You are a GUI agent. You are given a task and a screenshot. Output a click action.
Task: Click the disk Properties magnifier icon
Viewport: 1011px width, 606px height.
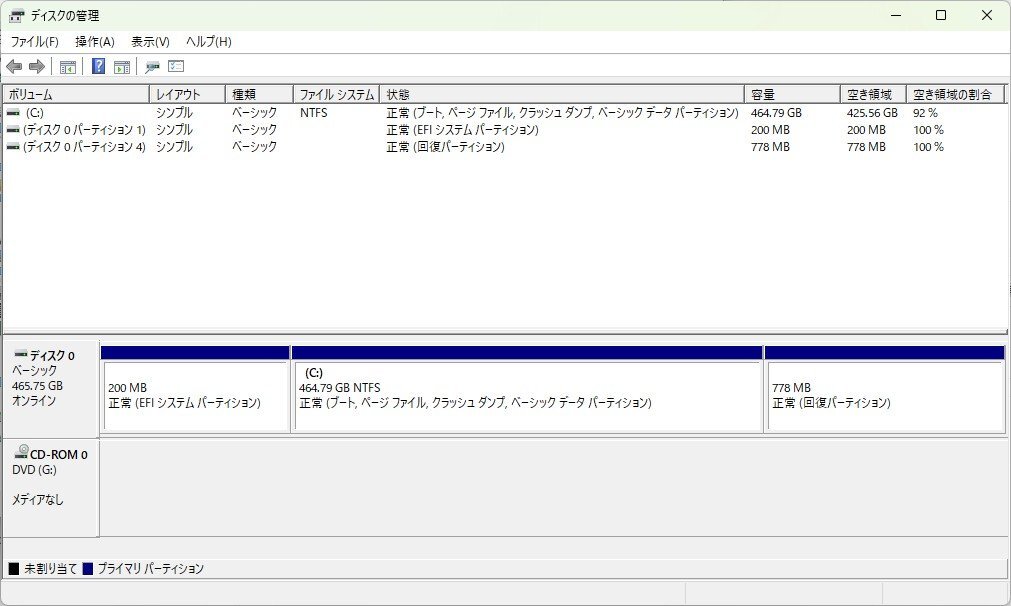tap(152, 66)
